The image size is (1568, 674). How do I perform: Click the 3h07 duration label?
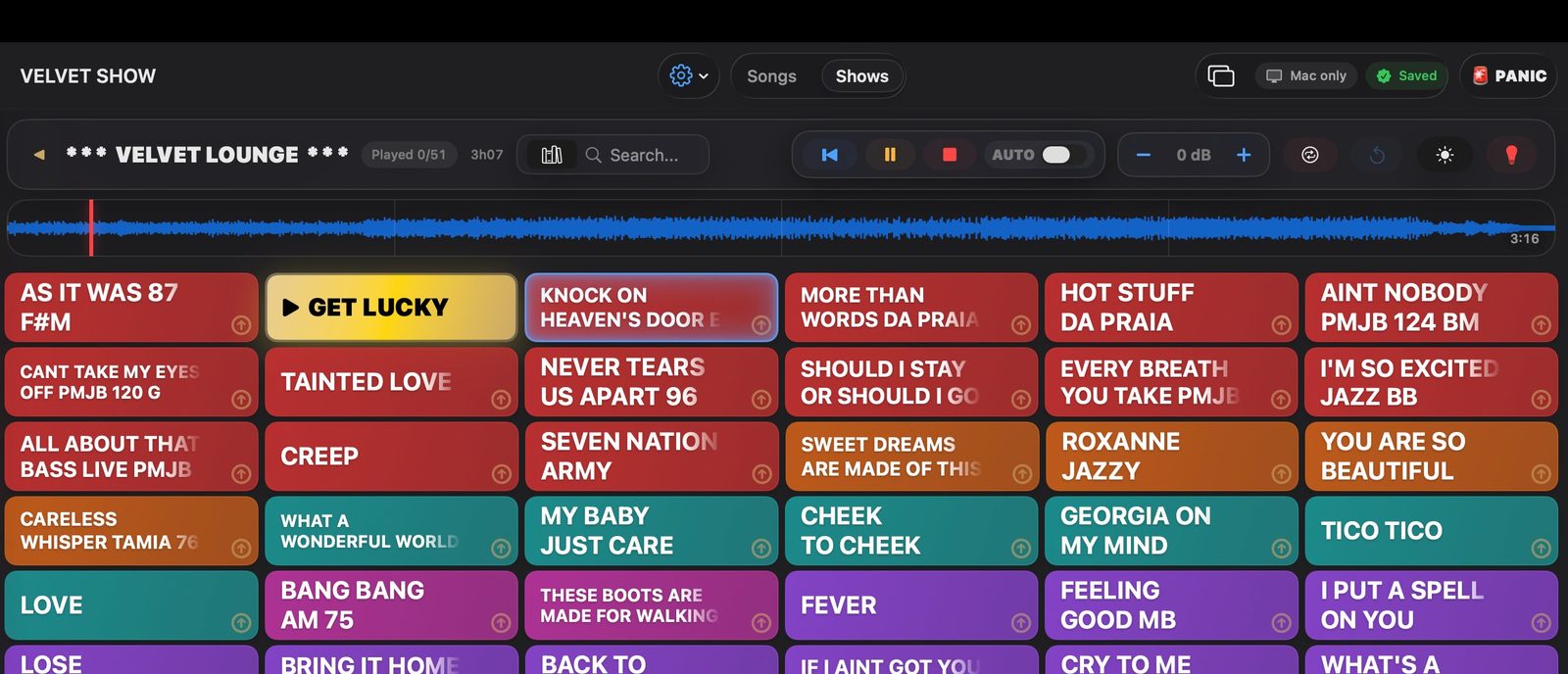pos(487,155)
